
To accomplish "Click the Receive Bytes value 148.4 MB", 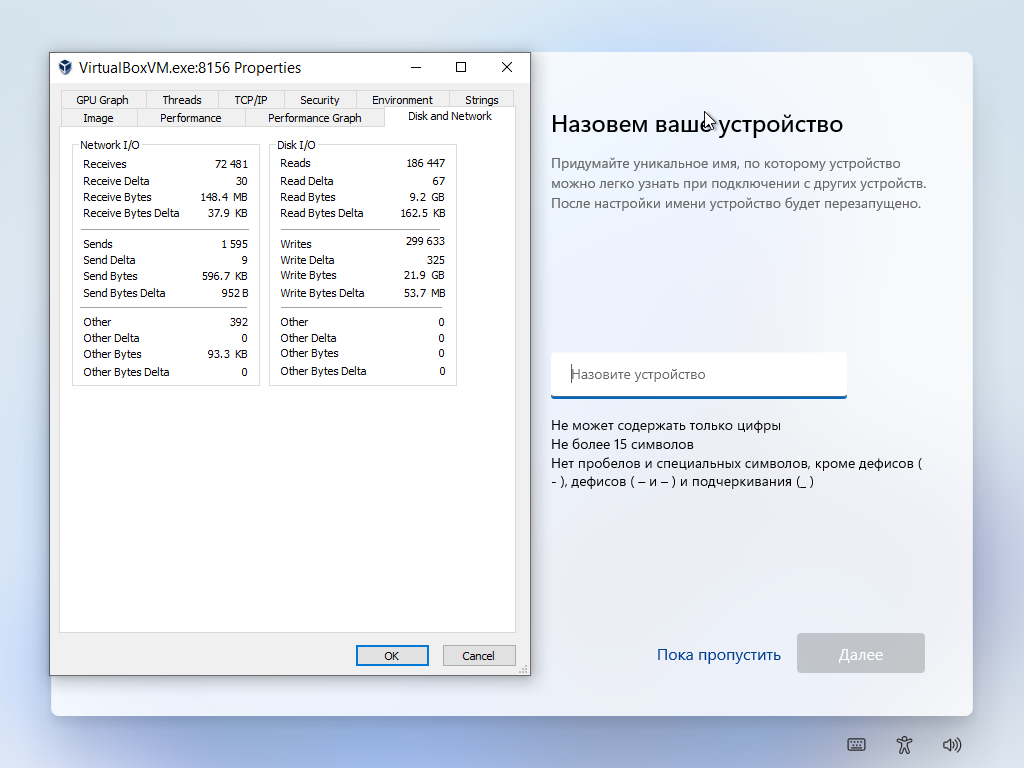I will [x=224, y=197].
